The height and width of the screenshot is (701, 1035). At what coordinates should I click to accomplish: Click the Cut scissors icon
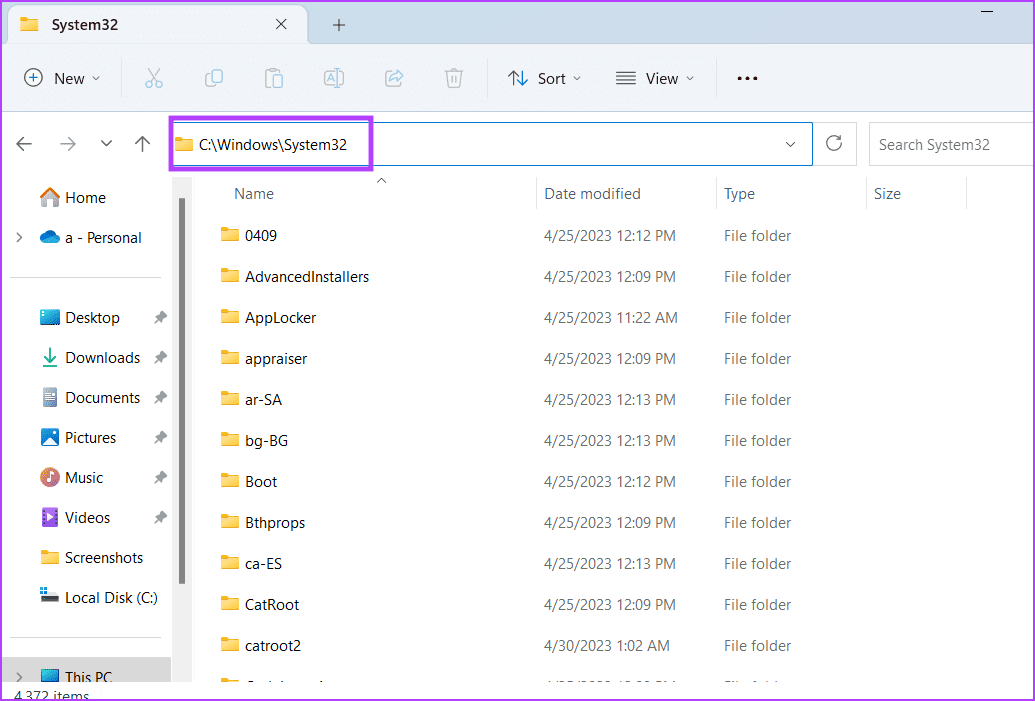point(154,78)
